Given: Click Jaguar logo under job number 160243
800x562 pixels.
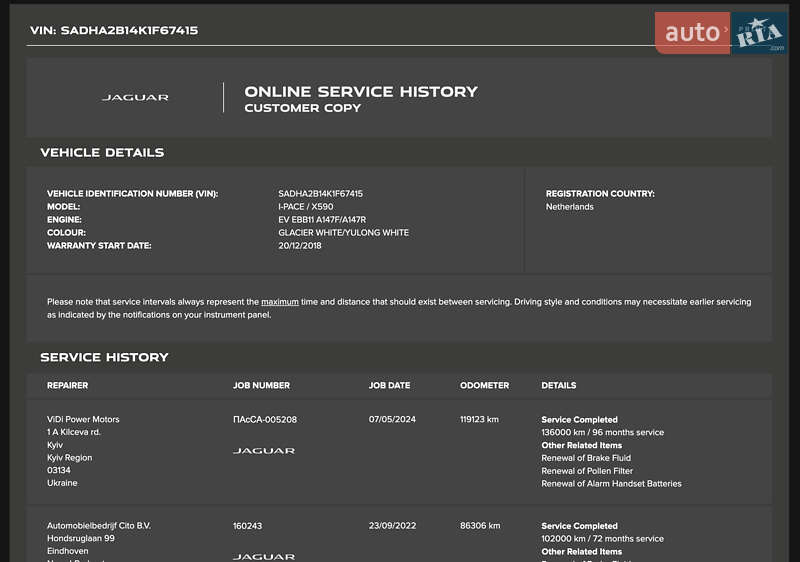Looking at the screenshot, I should click(x=264, y=556).
